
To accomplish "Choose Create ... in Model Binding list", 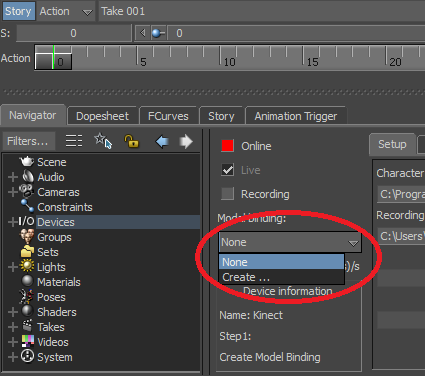I will [x=281, y=277].
